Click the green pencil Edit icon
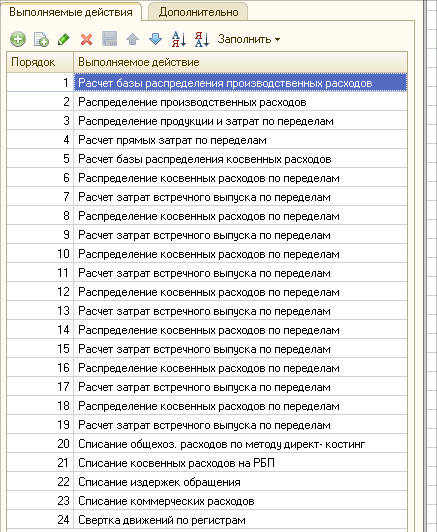 pyautogui.click(x=63, y=39)
